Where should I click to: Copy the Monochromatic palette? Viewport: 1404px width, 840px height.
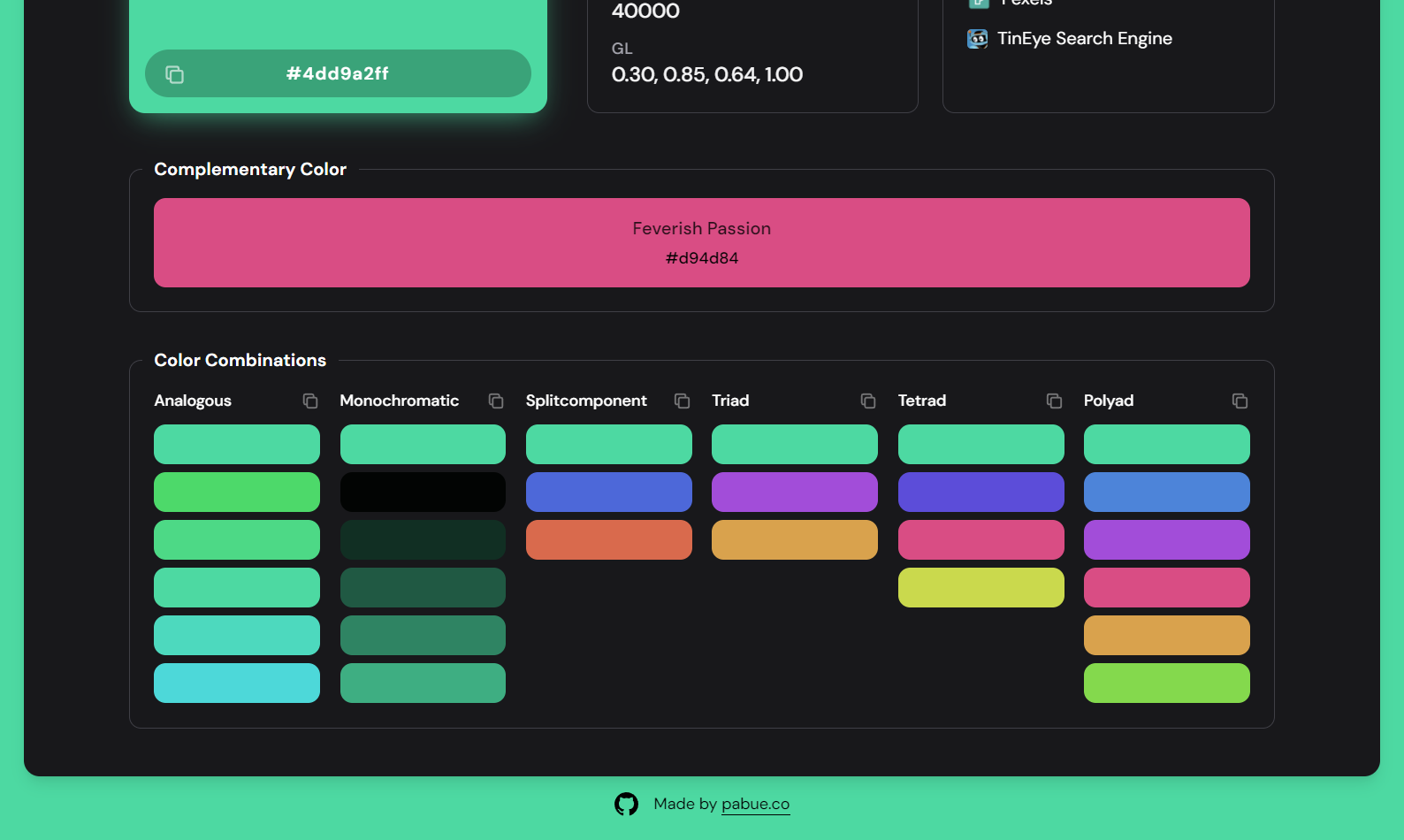click(496, 401)
